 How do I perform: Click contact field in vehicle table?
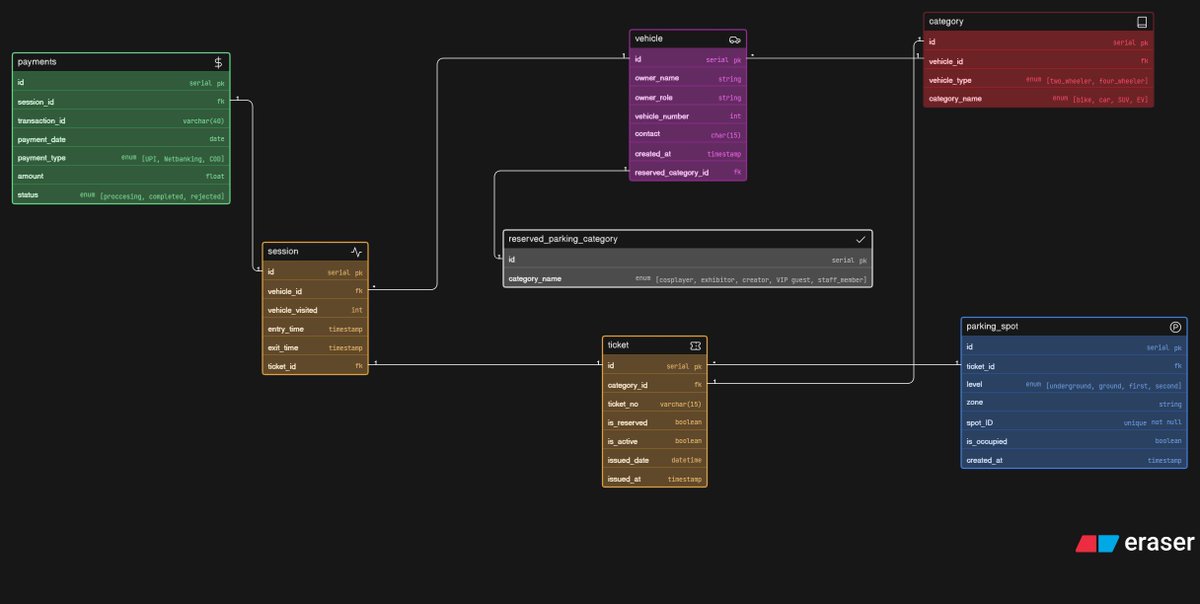[x=688, y=134]
